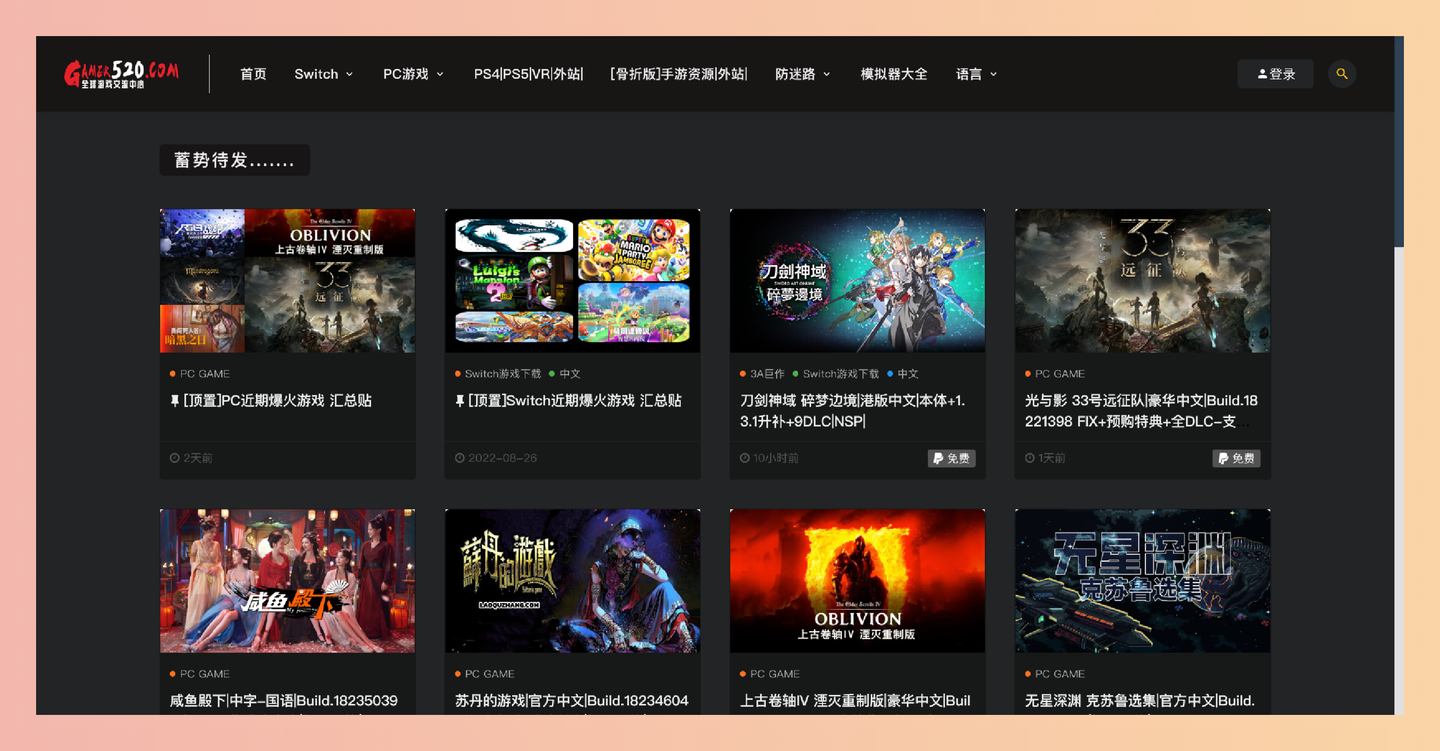Open the [骨折版]手游资源|外站| menu item
1440x751 pixels.
(x=679, y=74)
